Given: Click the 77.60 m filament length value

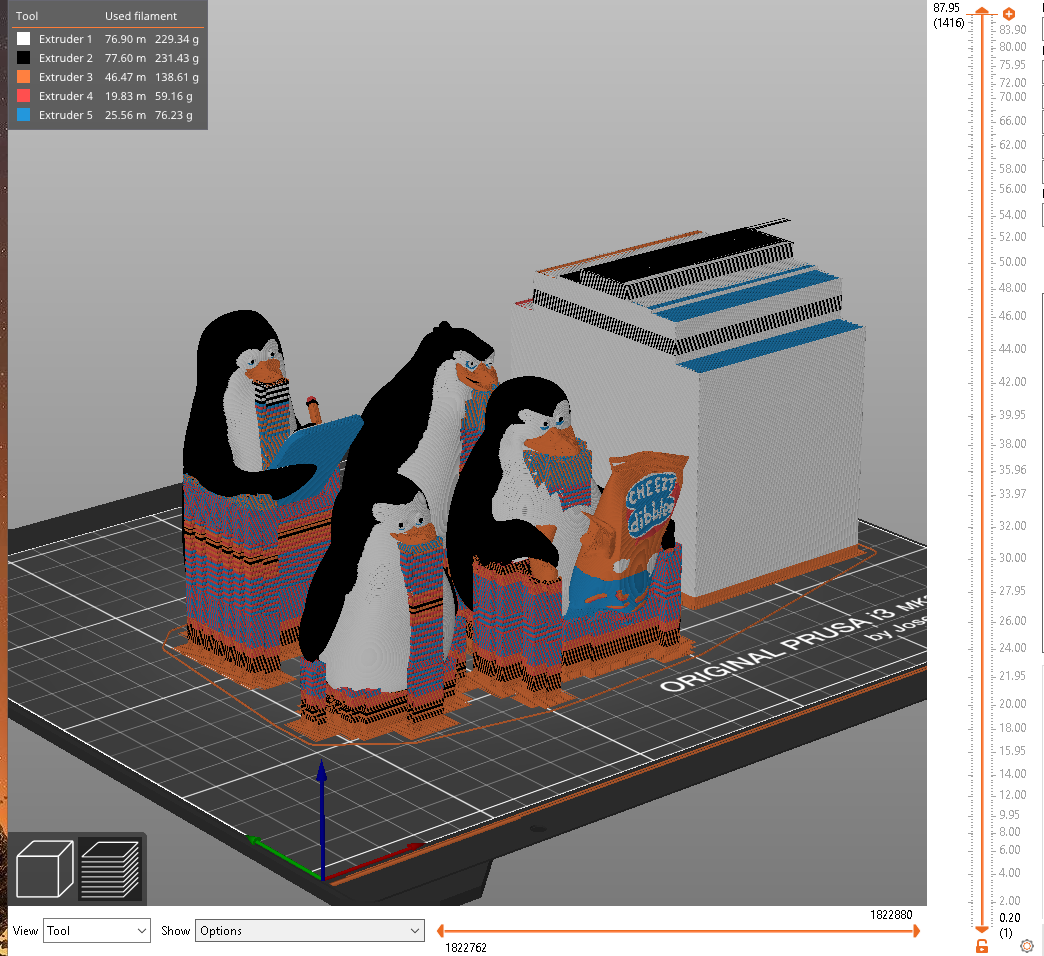Looking at the screenshot, I should (125, 58).
